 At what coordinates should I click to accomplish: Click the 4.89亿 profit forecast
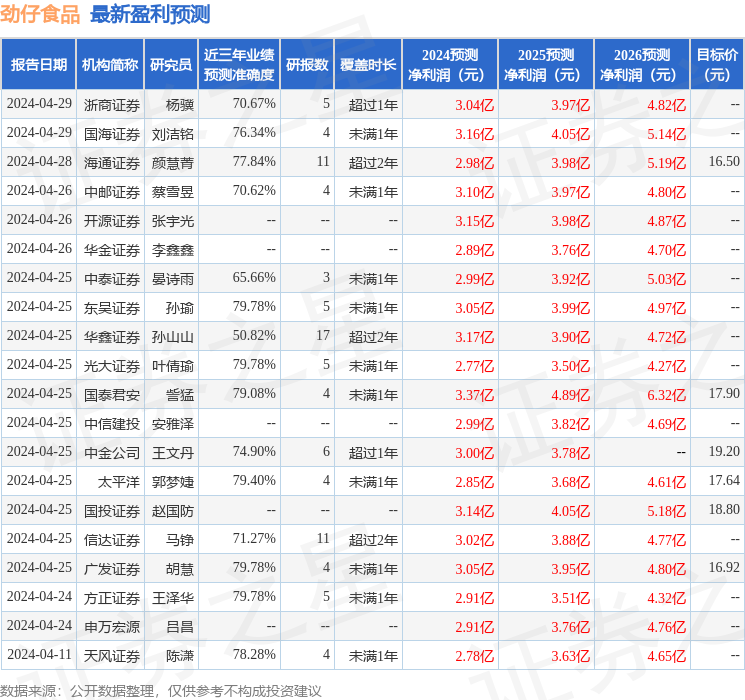click(571, 394)
